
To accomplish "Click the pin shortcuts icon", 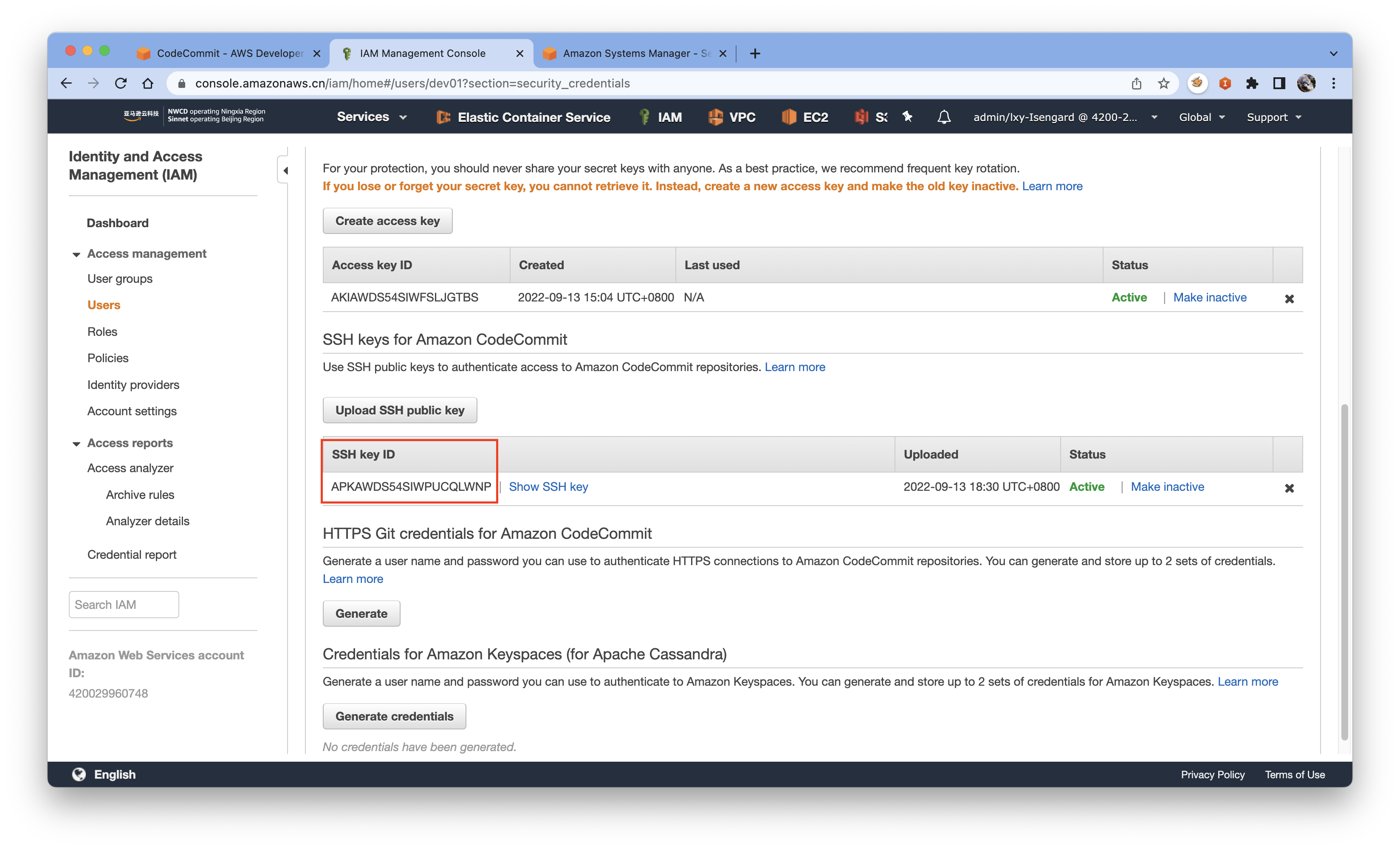I will tap(907, 117).
